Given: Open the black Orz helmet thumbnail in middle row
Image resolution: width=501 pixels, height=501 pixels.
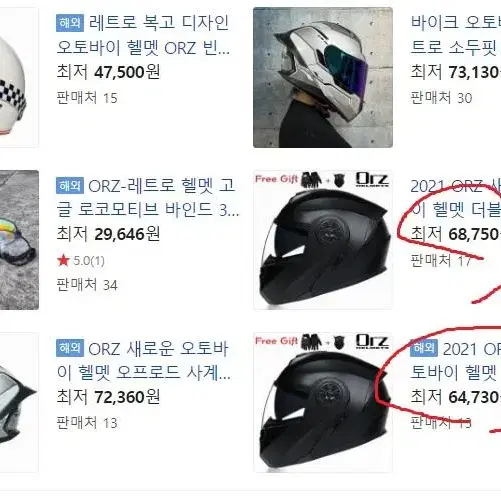Looking at the screenshot, I should [323, 240].
